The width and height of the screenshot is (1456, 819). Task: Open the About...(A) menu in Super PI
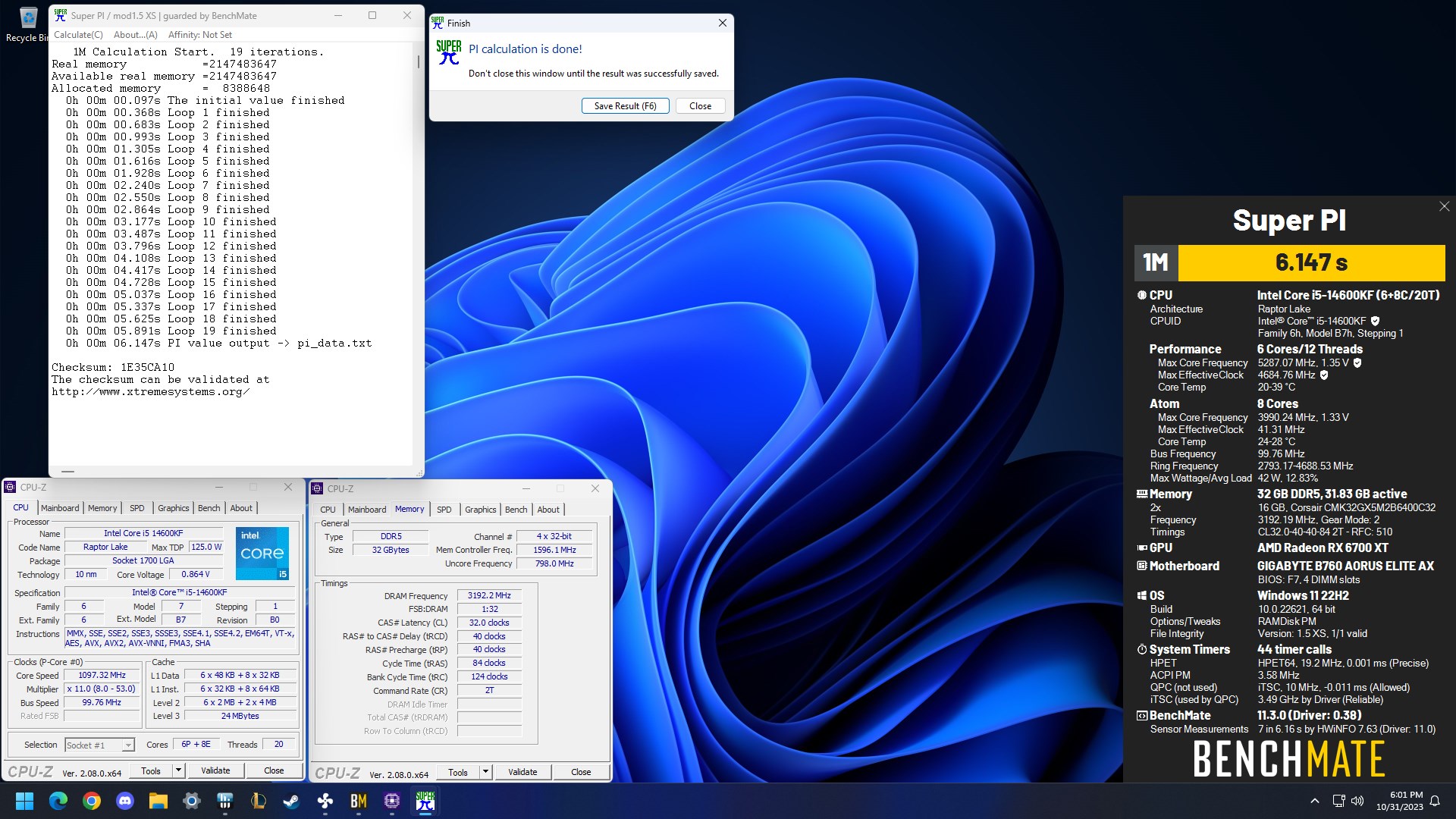(136, 35)
